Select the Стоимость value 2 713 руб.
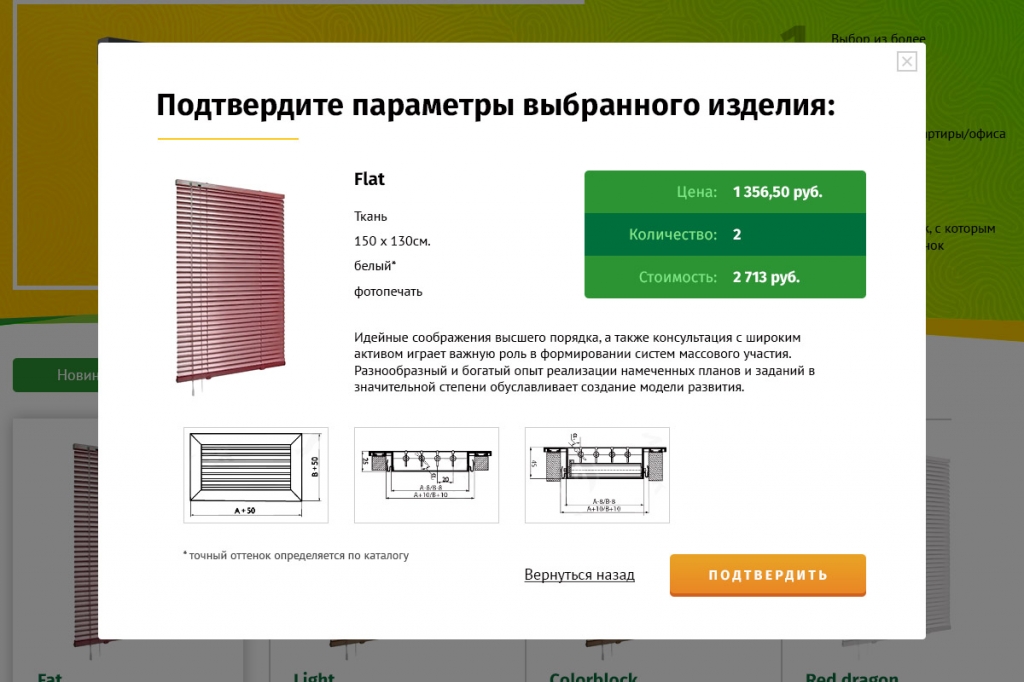Image resolution: width=1024 pixels, height=682 pixels. click(766, 277)
